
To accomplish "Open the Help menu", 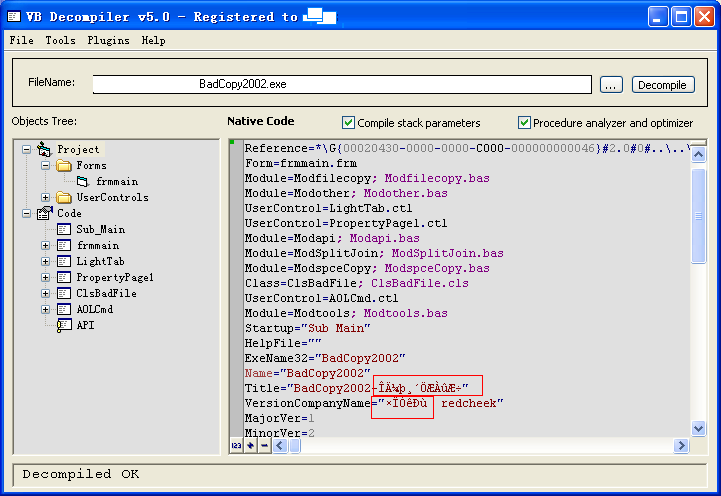I will 154,40.
